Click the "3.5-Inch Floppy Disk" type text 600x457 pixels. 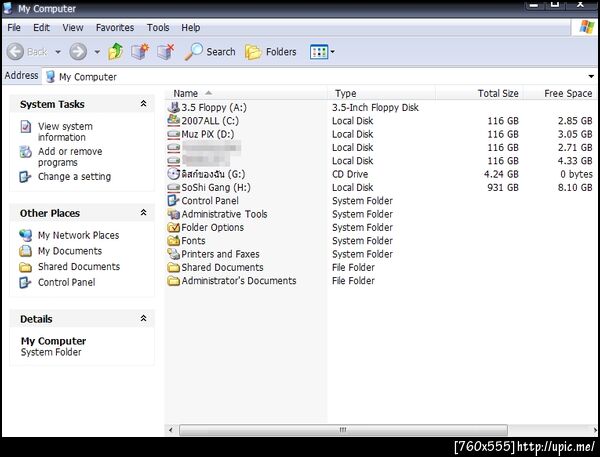pos(375,108)
